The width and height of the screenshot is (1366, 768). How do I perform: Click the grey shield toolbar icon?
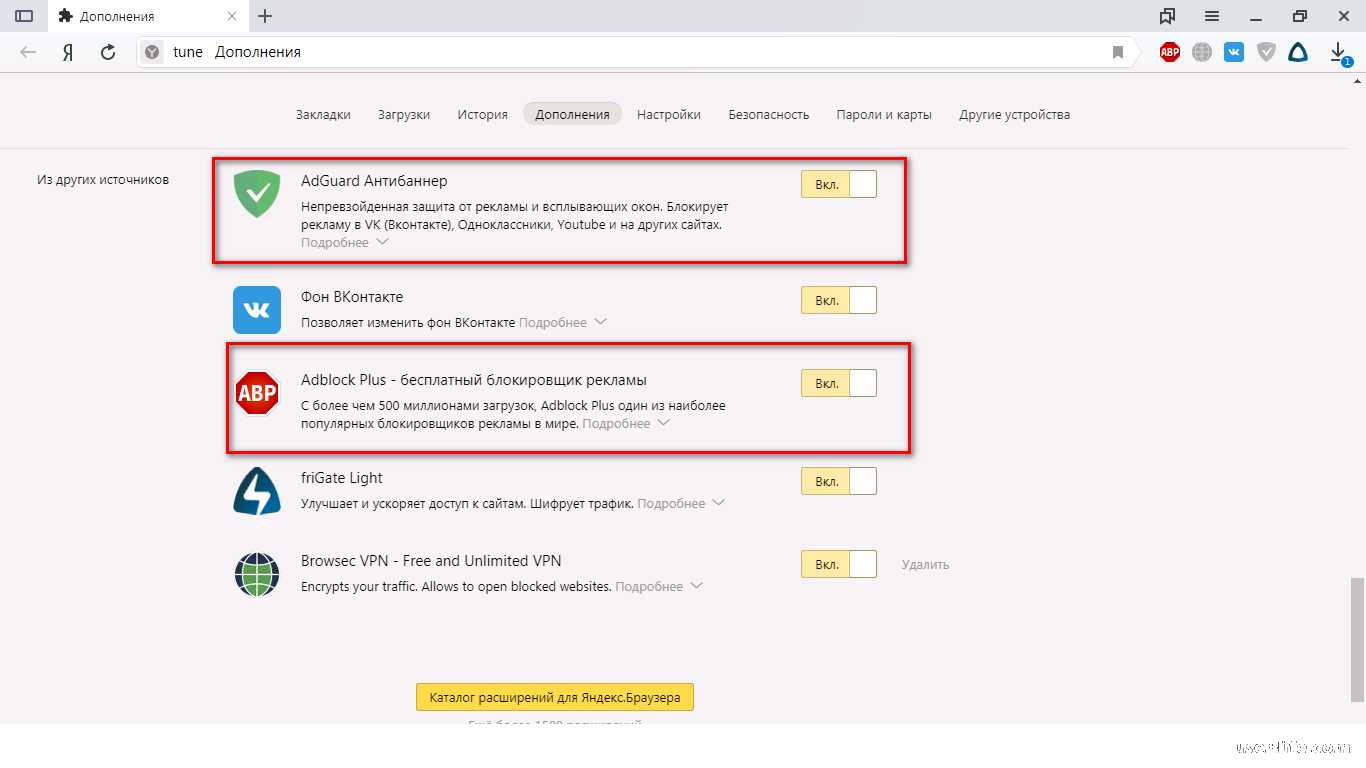(x=1266, y=52)
